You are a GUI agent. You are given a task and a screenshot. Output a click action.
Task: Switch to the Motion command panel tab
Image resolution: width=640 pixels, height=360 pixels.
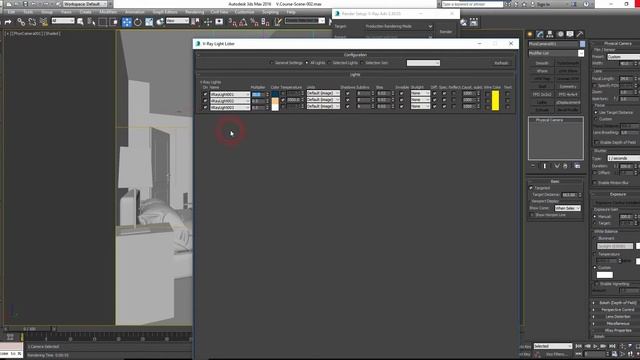pyautogui.click(x=560, y=34)
